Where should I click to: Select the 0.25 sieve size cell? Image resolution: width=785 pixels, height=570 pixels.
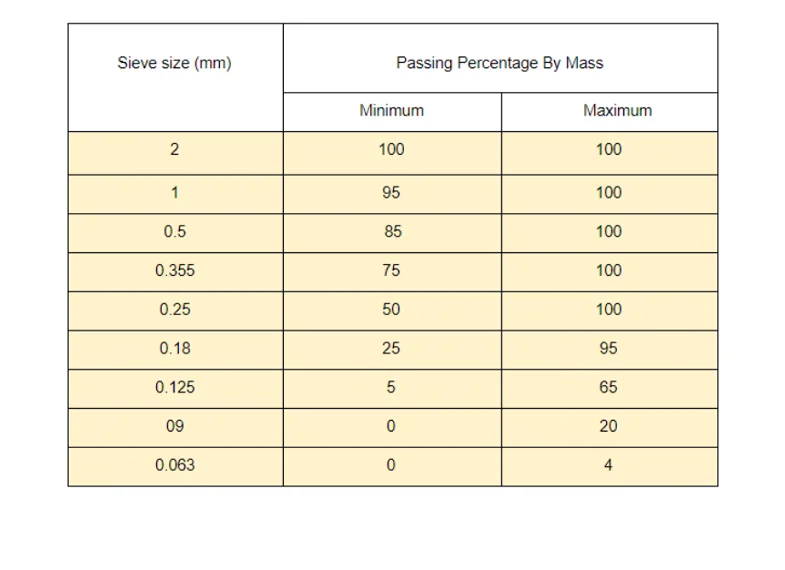click(176, 311)
